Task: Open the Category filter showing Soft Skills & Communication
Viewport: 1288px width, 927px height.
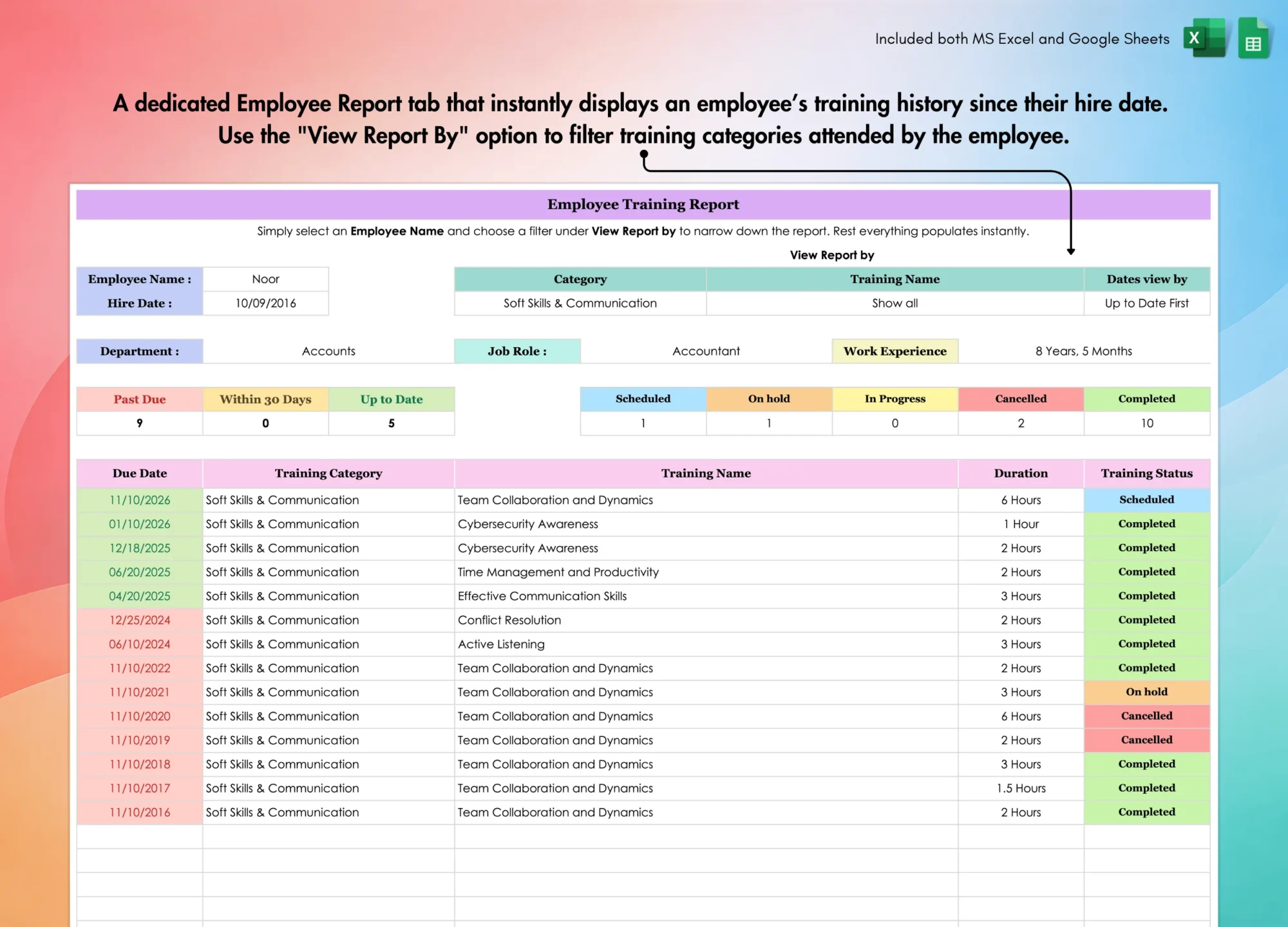Action: click(x=580, y=303)
